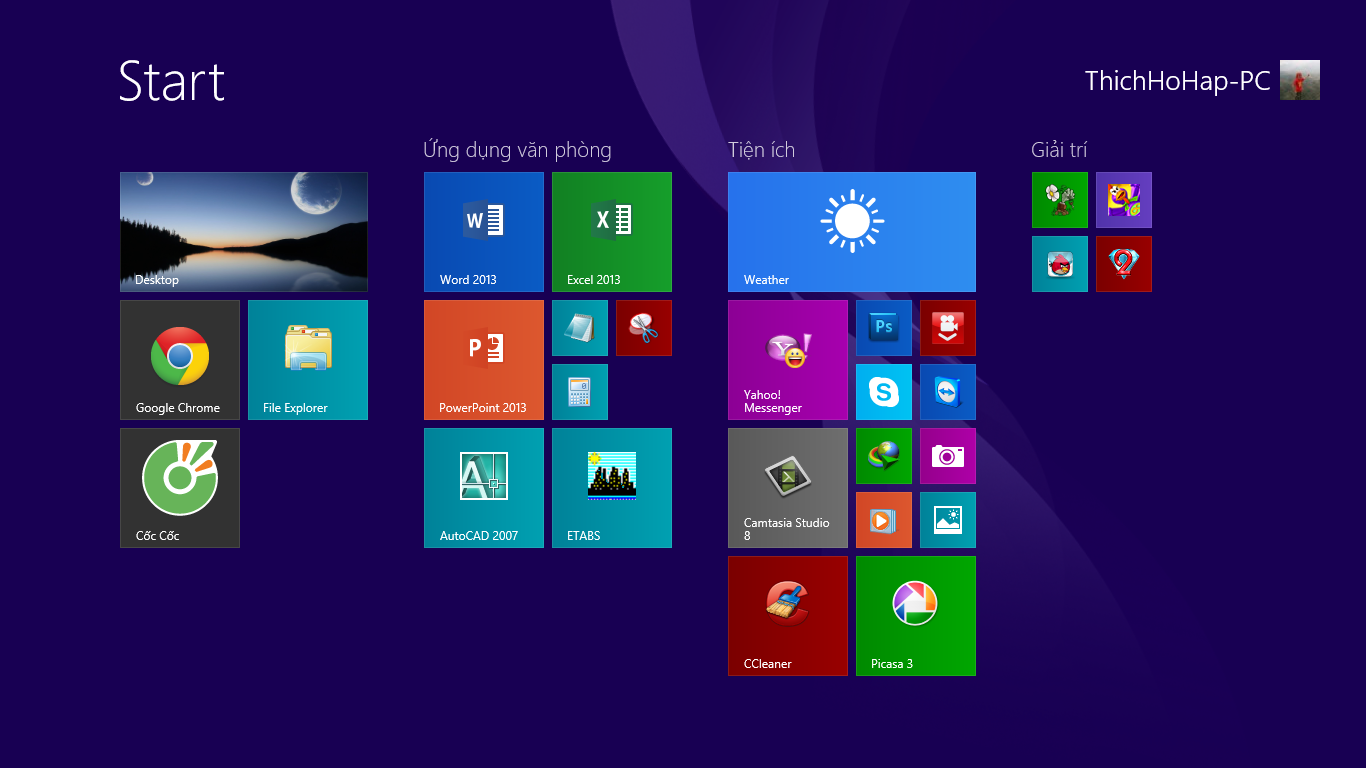Open the Excel 2013 tile
The height and width of the screenshot is (768, 1366).
612,232
